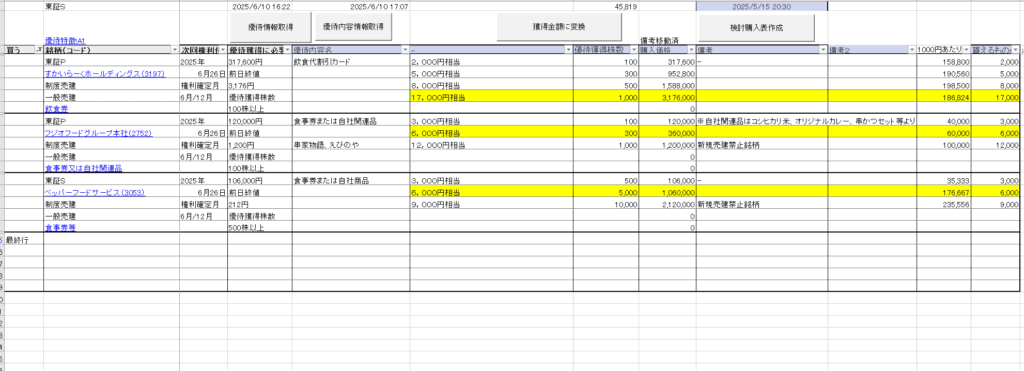Open the 購入価格 column filter dropdown
1024x371 pixels.
point(692,50)
